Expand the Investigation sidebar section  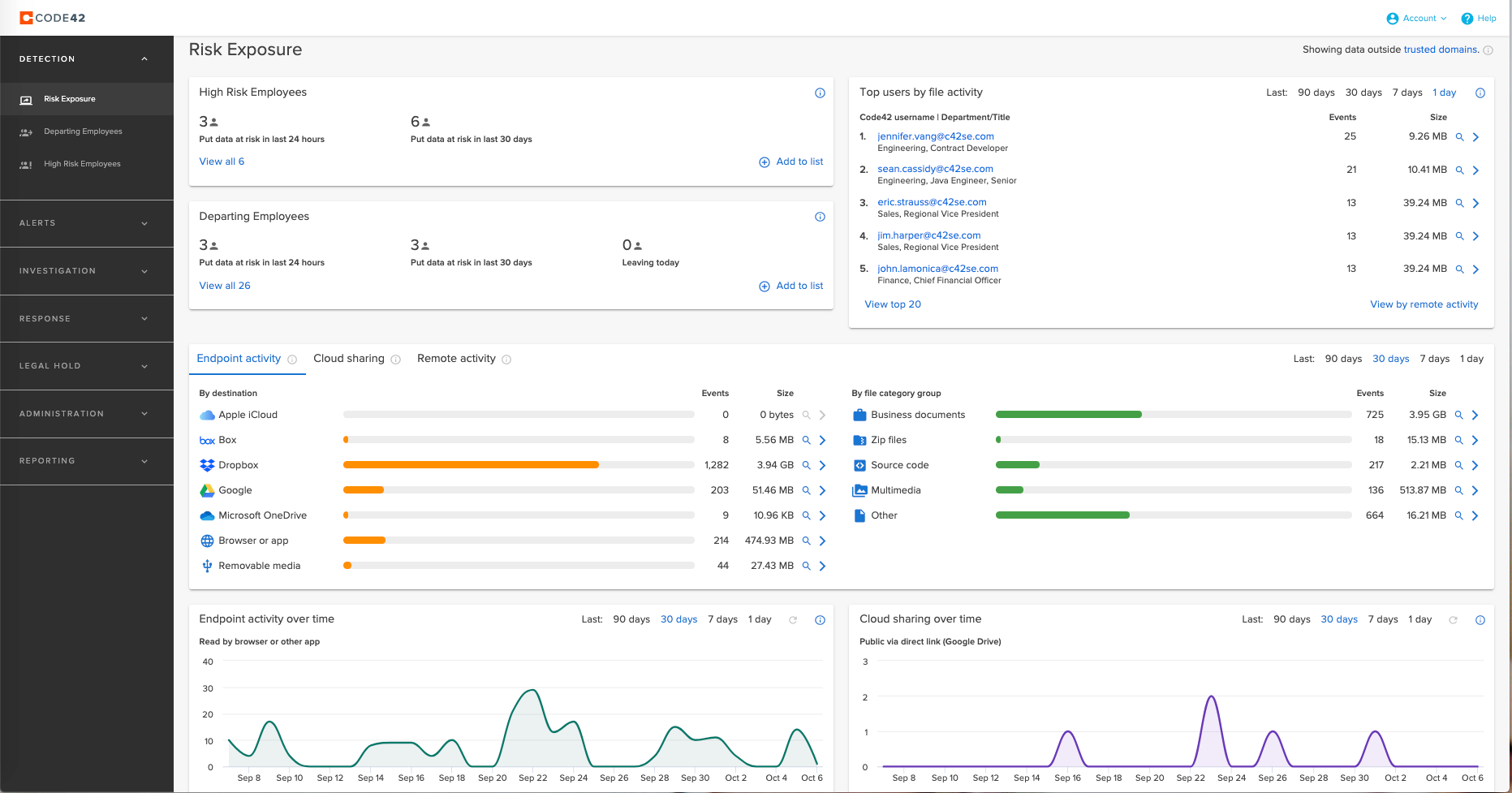[x=87, y=271]
